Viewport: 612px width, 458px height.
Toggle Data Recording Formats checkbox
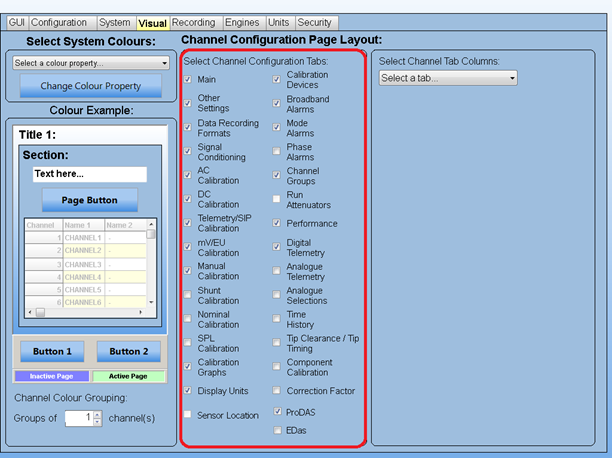[x=188, y=127]
